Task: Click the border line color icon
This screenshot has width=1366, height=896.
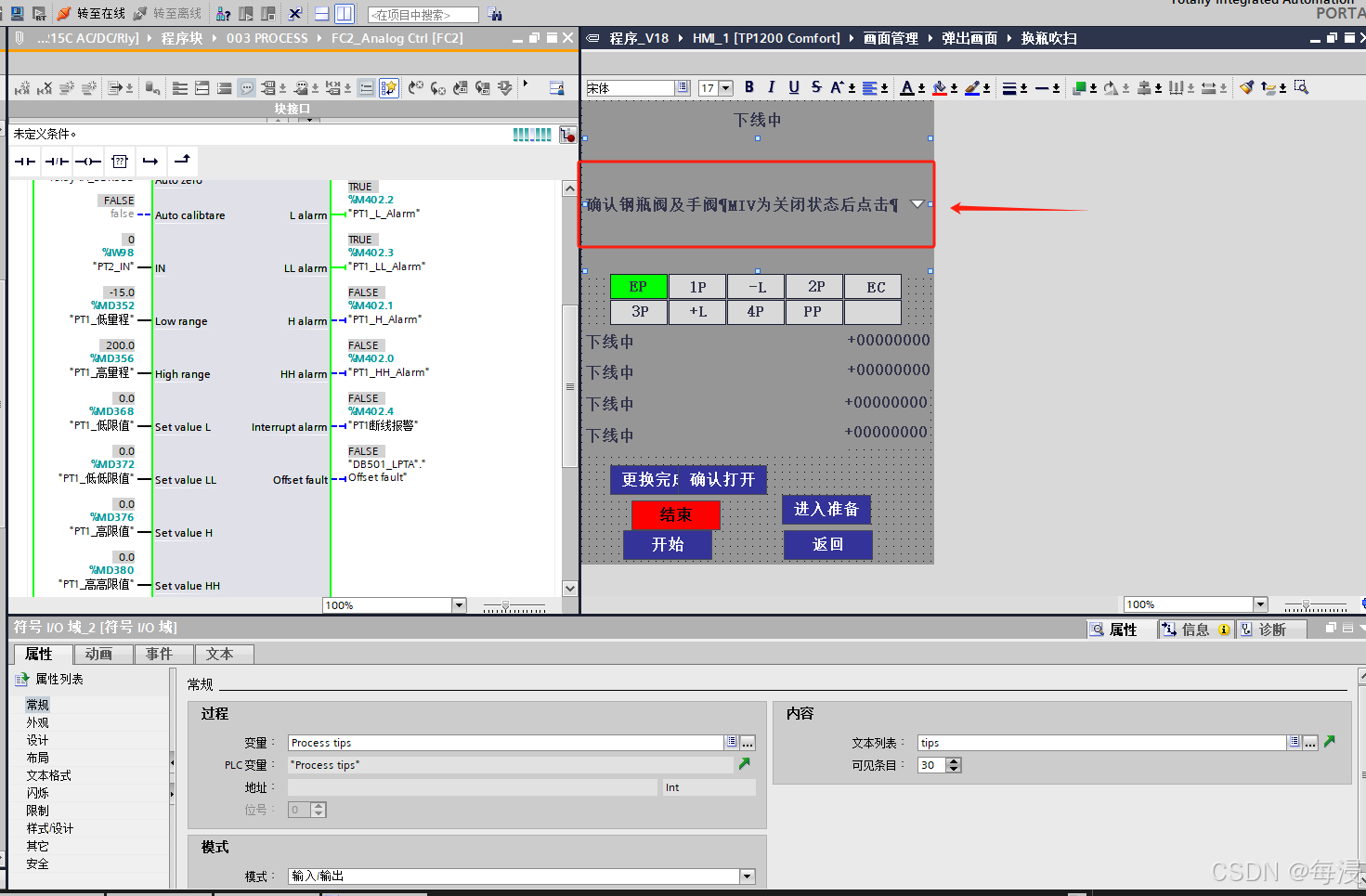Action: point(972,87)
